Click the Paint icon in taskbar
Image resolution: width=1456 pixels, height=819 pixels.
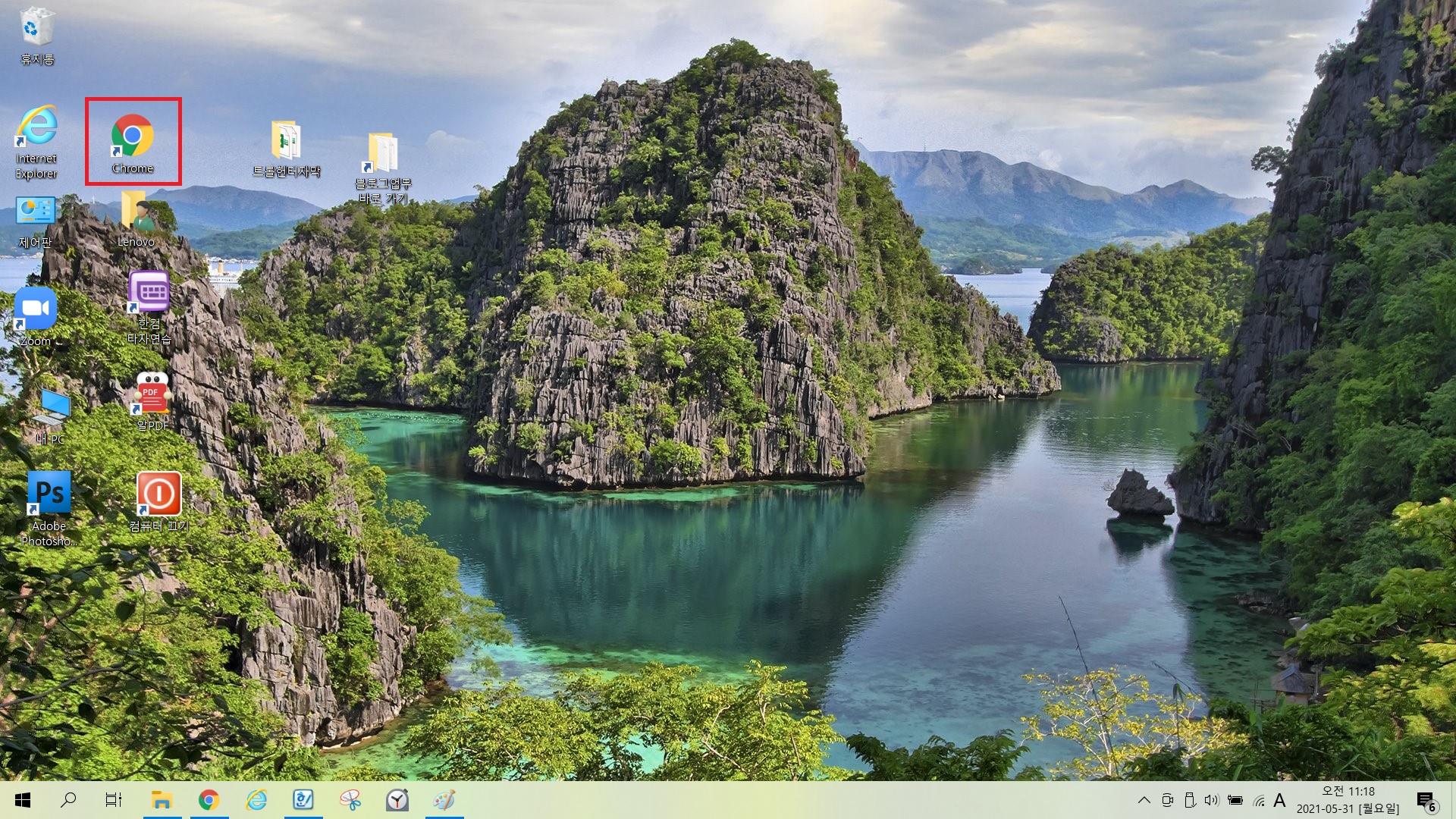pyautogui.click(x=444, y=800)
